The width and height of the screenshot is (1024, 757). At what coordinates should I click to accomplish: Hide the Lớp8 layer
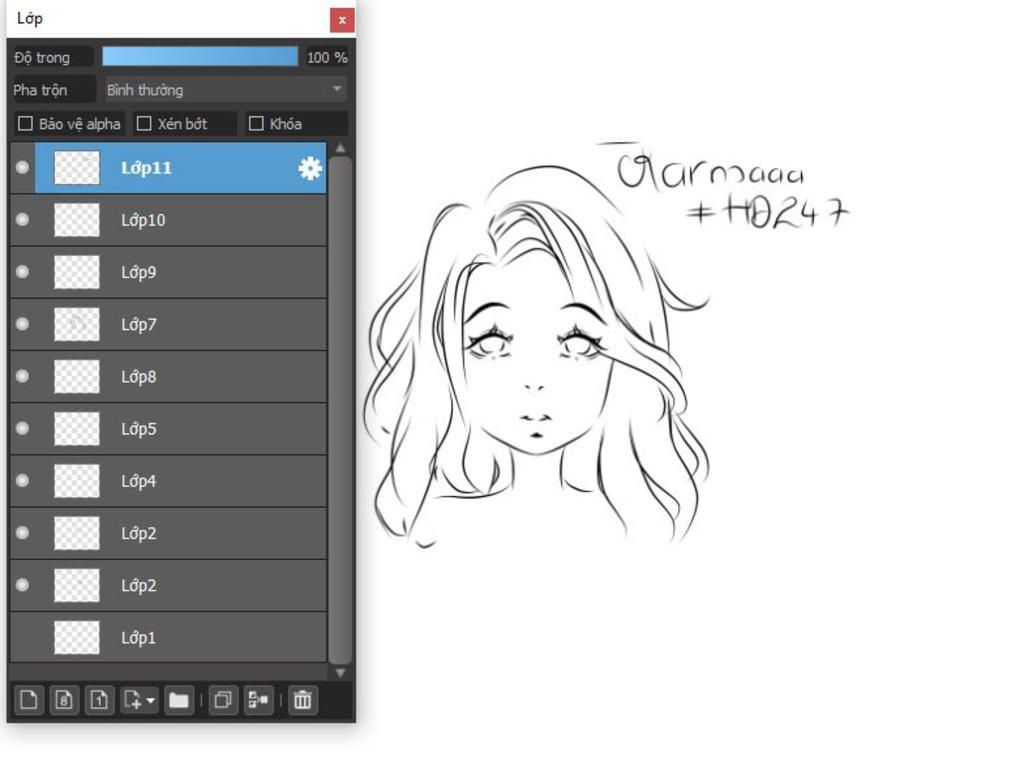click(x=22, y=376)
